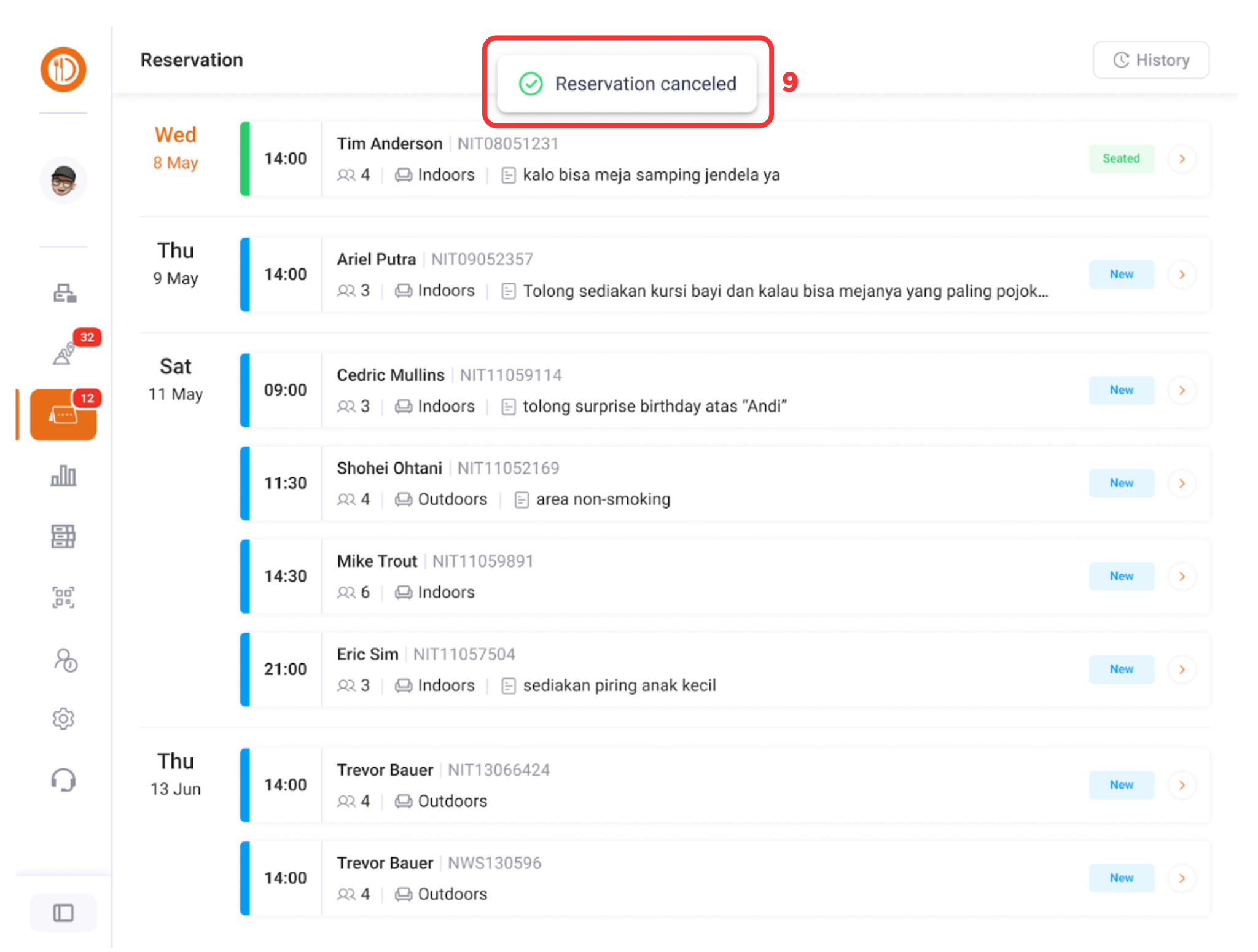Open the cashier register sidebar icon

pos(64,293)
